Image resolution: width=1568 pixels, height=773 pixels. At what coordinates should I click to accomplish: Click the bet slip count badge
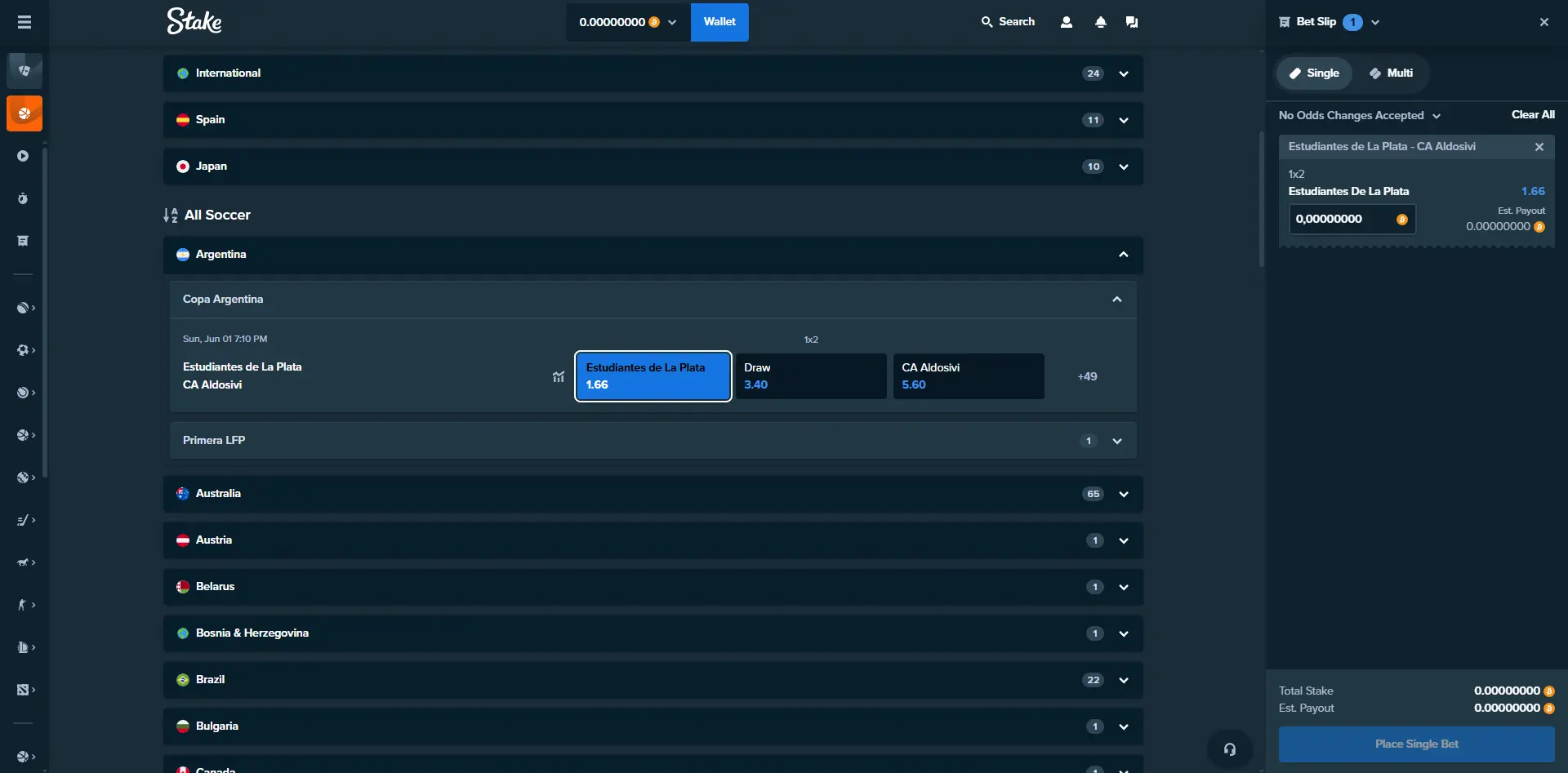click(1352, 22)
